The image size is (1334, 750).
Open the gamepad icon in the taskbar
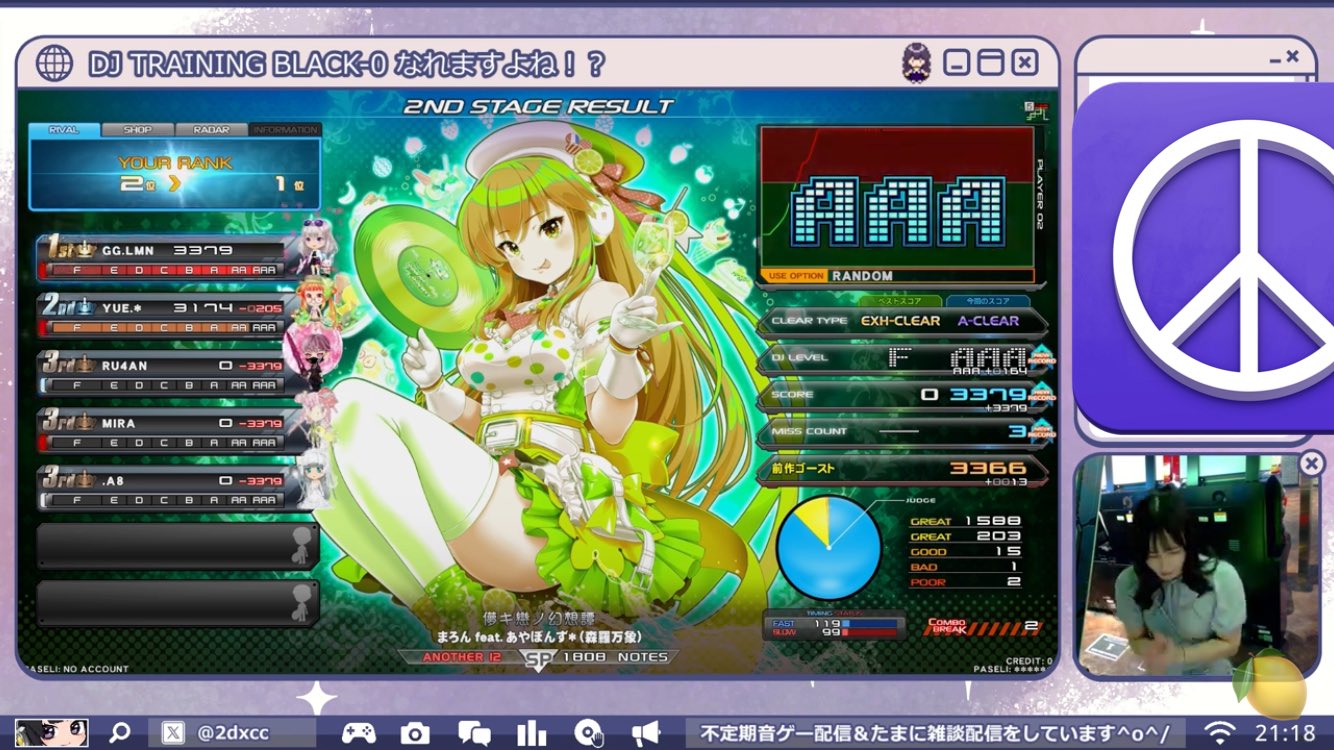click(x=359, y=733)
